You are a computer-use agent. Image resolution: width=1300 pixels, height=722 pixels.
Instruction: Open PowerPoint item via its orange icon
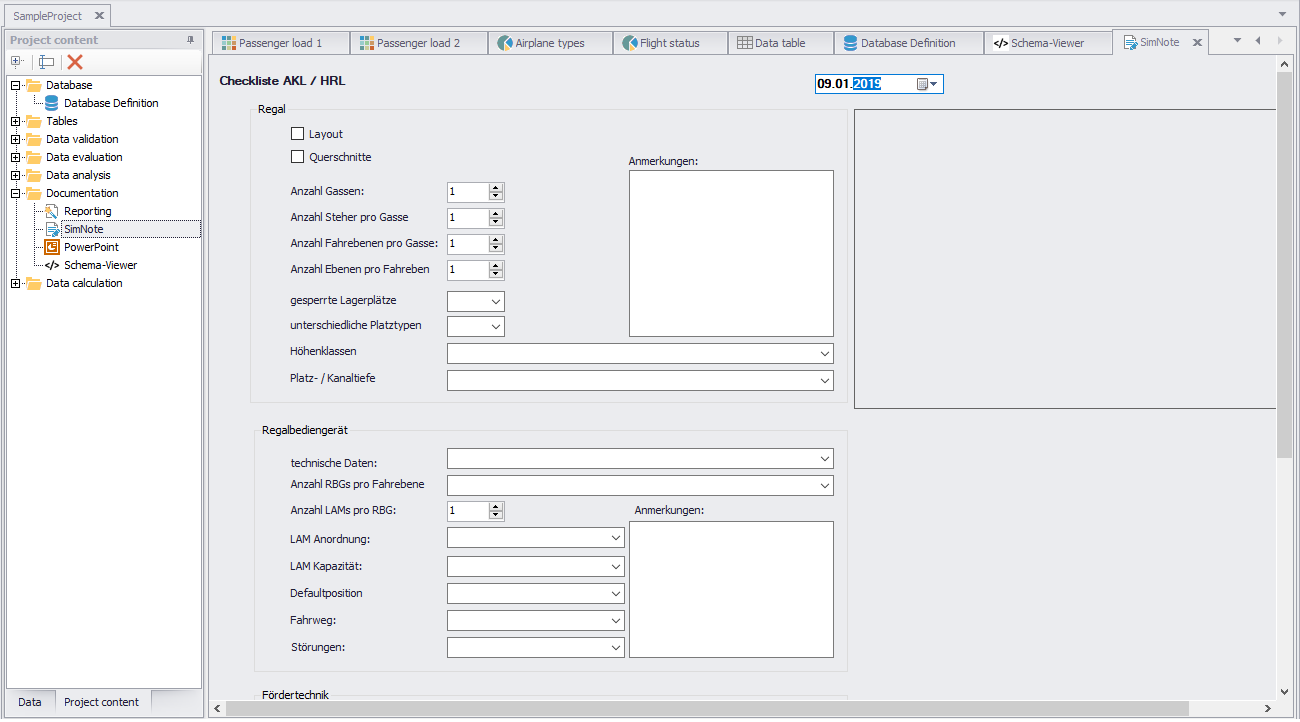click(53, 247)
